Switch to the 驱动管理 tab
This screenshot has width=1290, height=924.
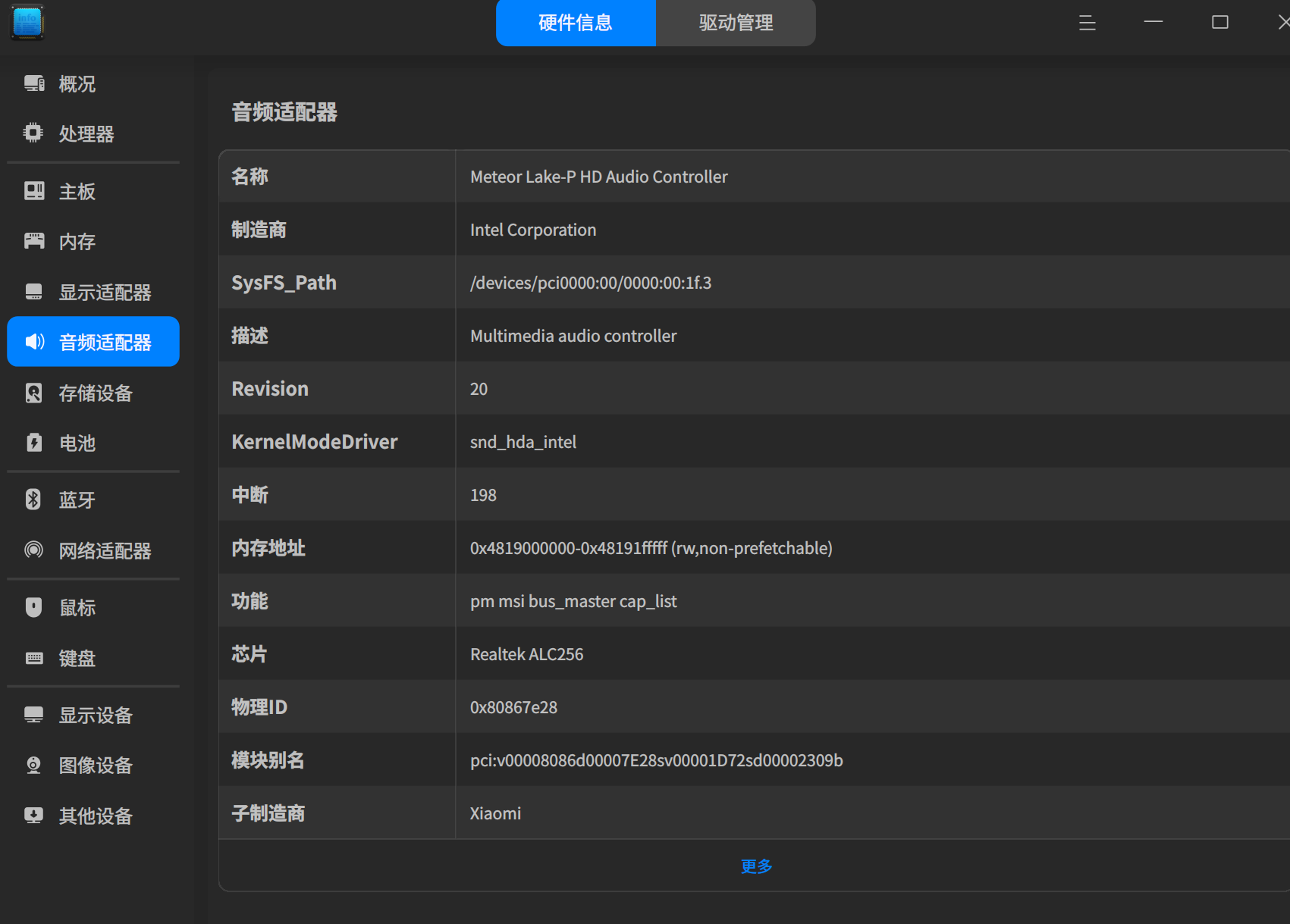pos(736,23)
